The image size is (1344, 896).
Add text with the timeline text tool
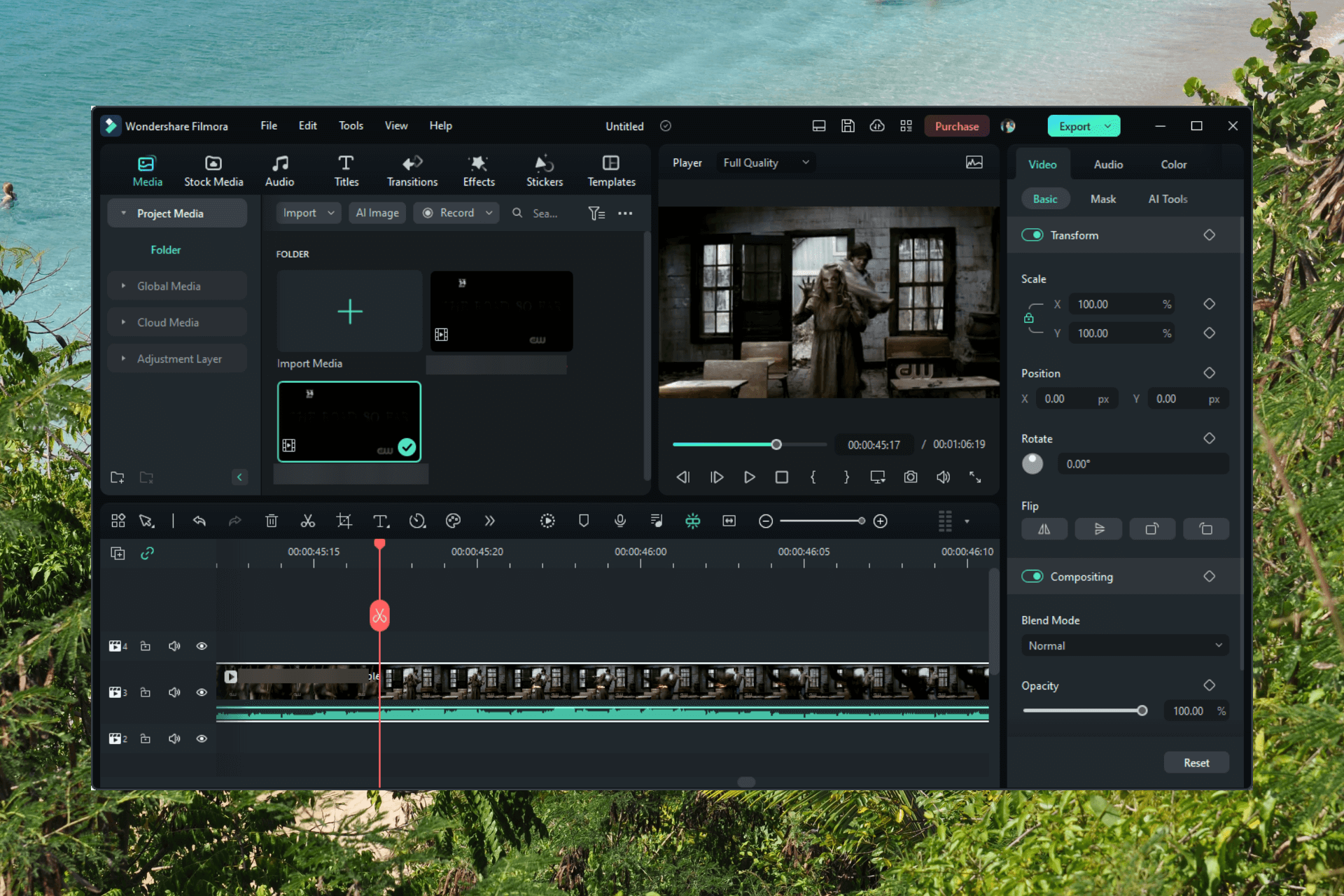click(x=381, y=521)
